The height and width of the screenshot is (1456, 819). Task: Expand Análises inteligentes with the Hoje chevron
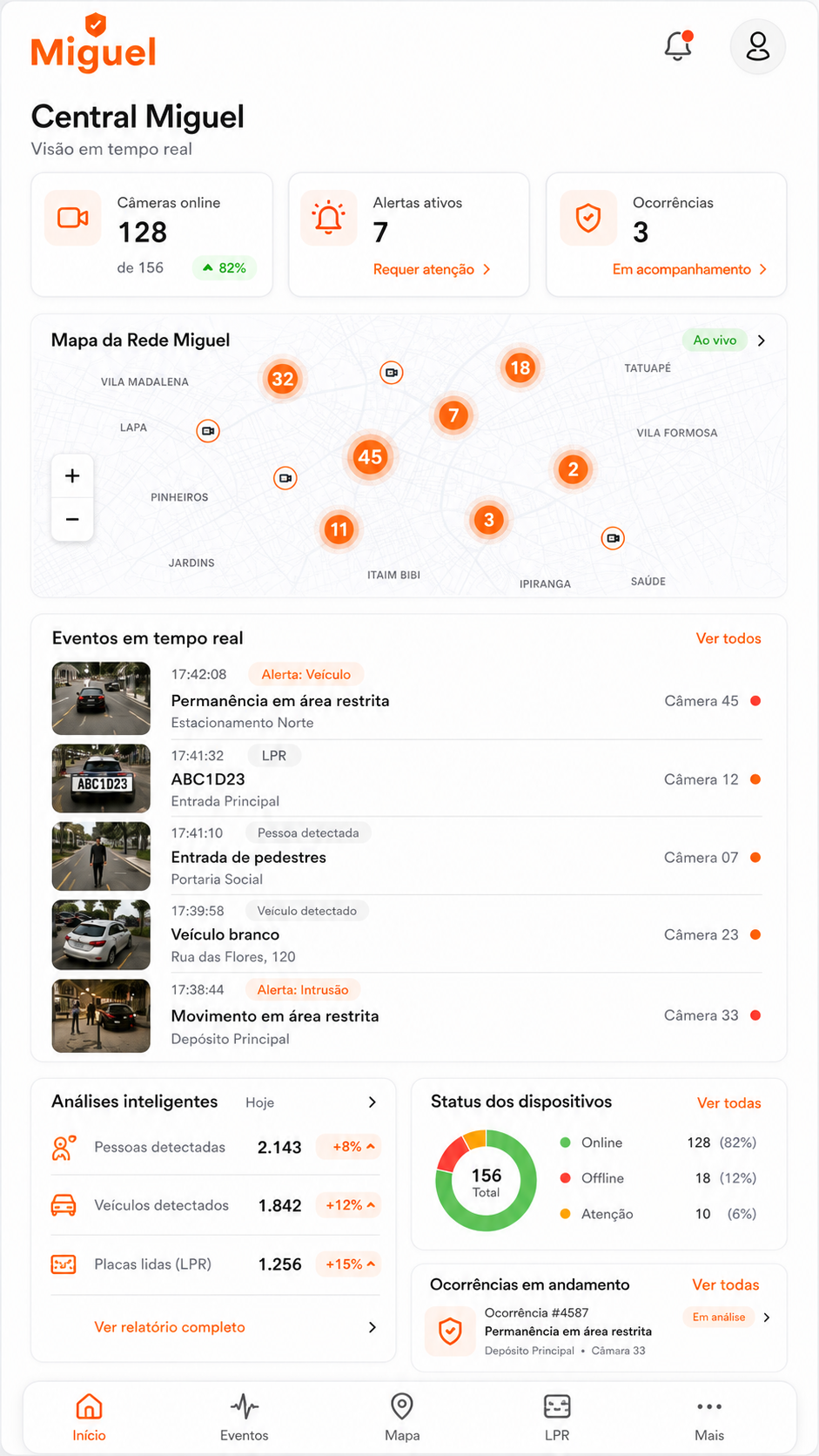(x=373, y=1102)
